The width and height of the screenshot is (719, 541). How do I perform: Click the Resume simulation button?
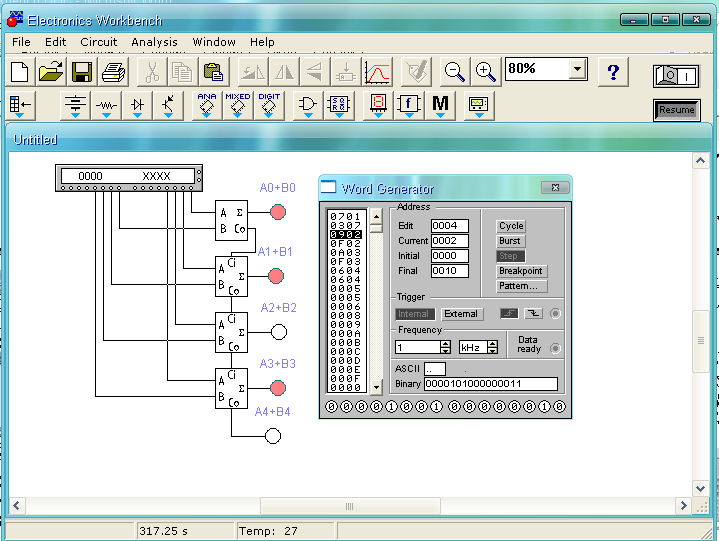click(676, 110)
